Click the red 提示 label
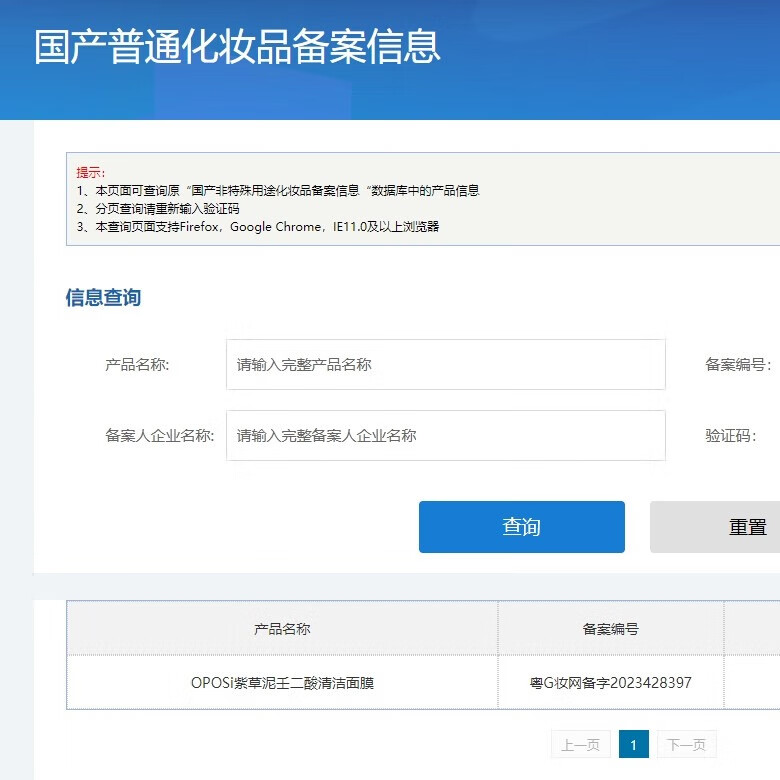780x780 pixels. coord(91,173)
